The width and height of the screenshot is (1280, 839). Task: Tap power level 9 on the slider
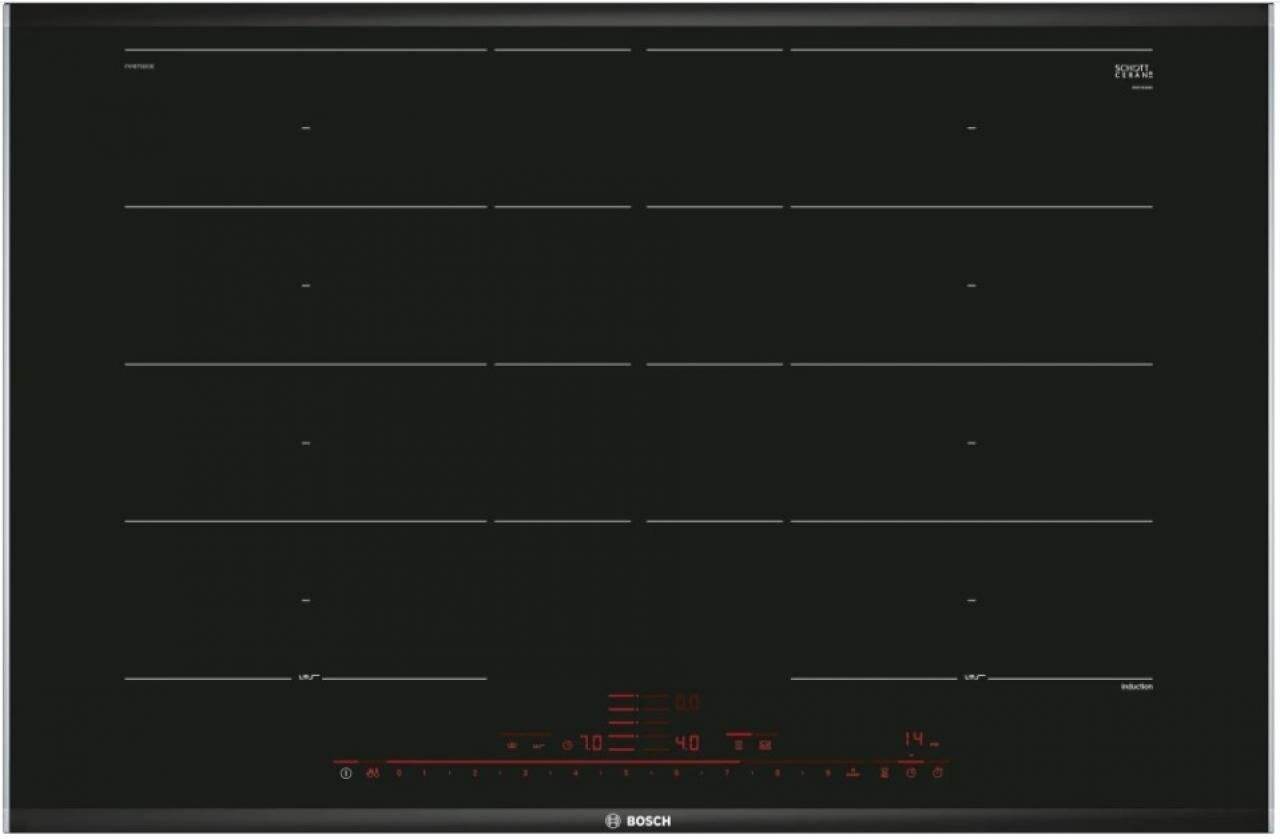point(827,773)
